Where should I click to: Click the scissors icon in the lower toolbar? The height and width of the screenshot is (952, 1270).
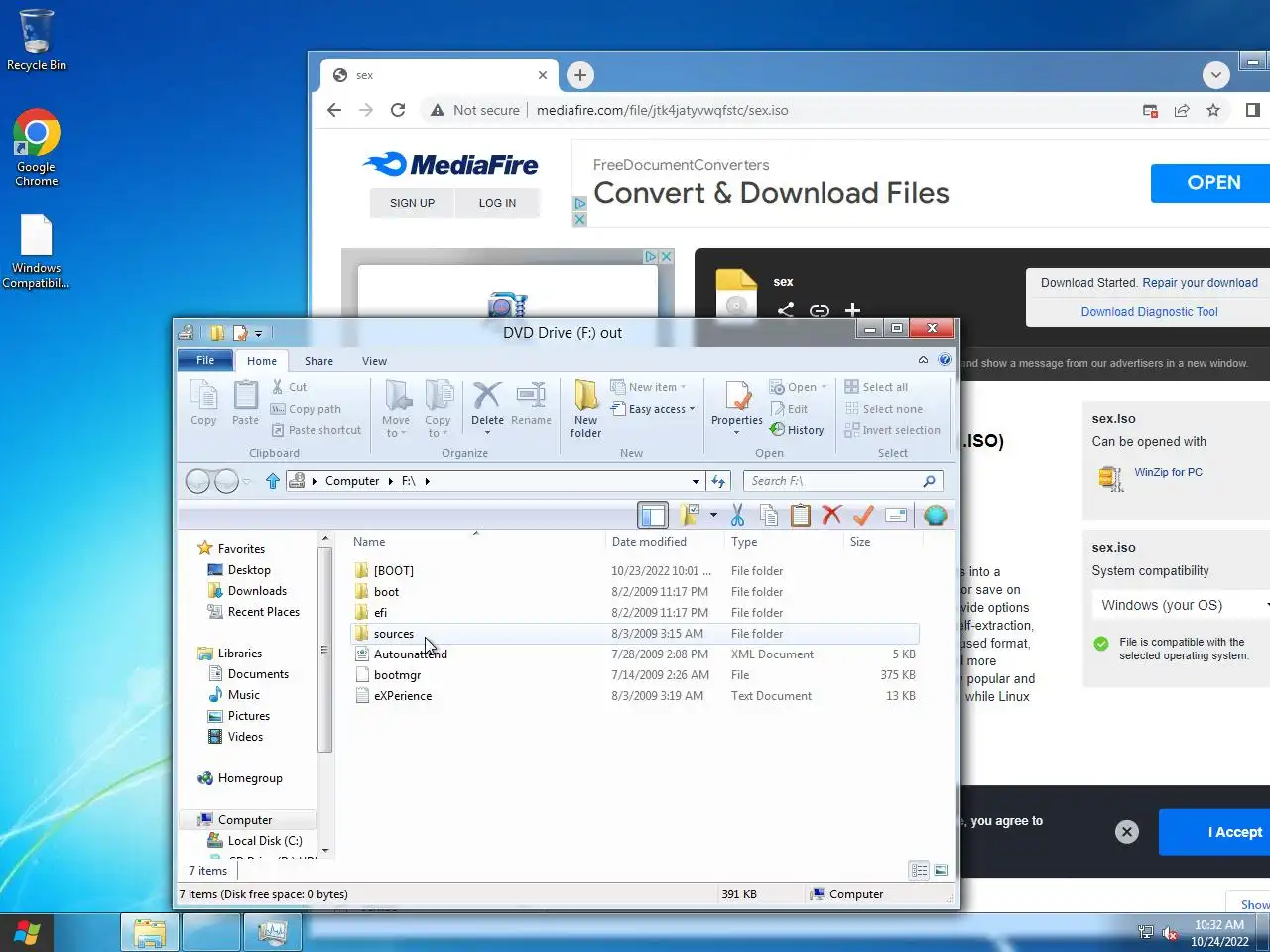pyautogui.click(x=737, y=515)
